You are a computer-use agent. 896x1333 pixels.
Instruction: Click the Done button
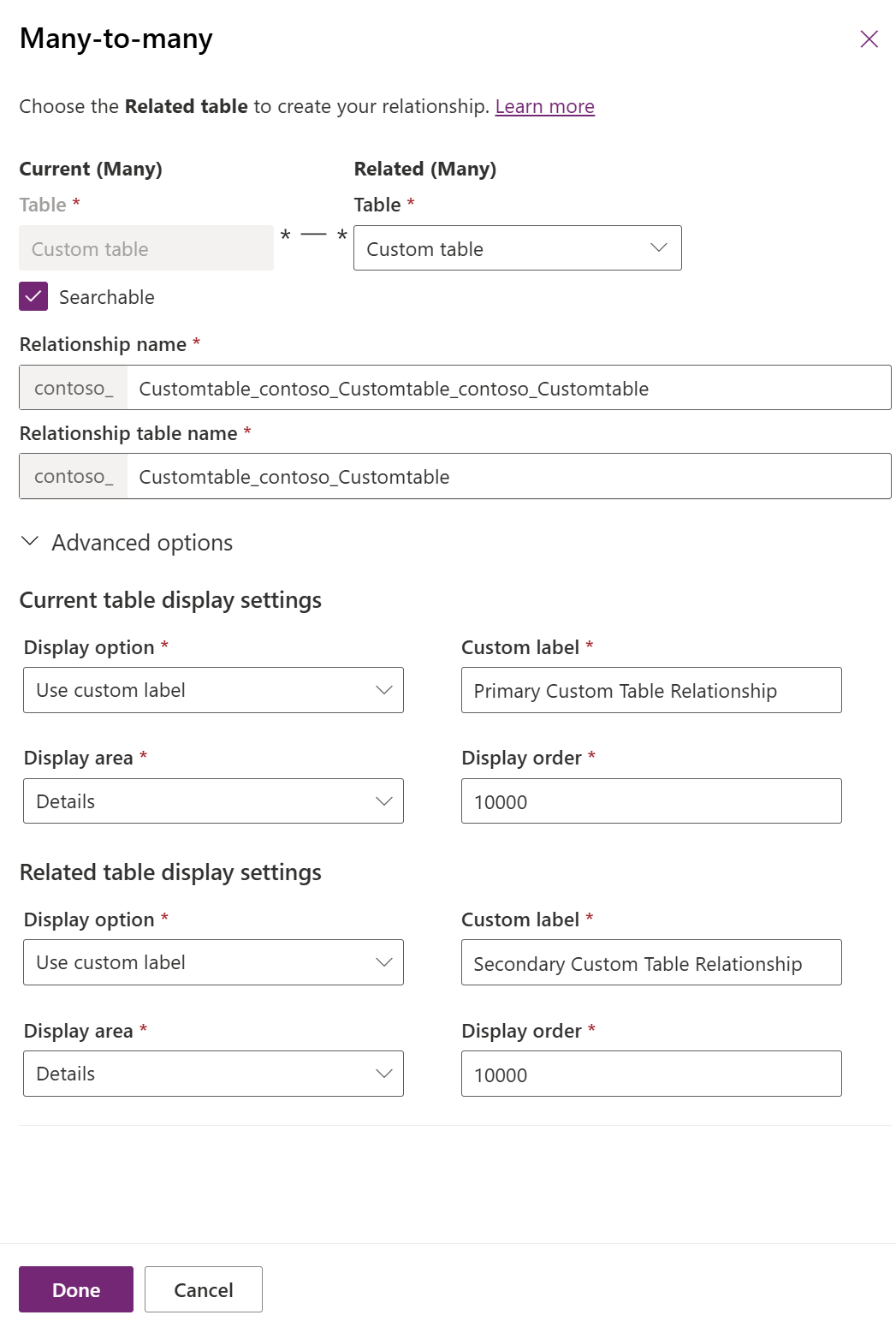76,1289
